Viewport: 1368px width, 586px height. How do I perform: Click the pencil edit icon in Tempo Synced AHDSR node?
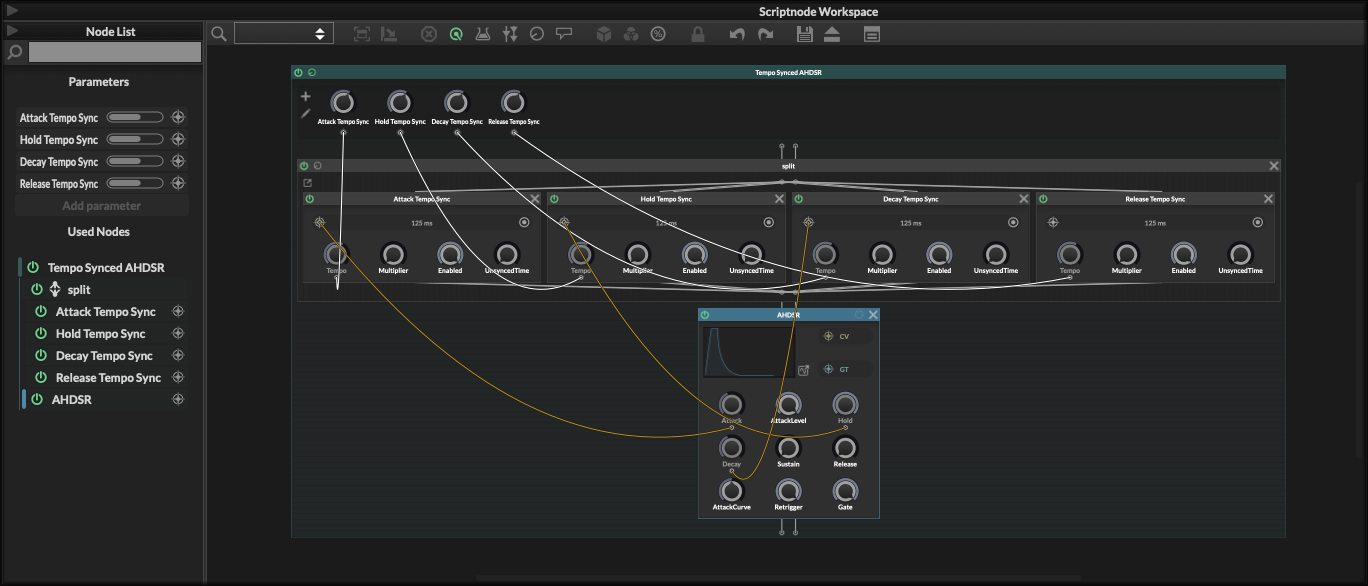pos(306,113)
